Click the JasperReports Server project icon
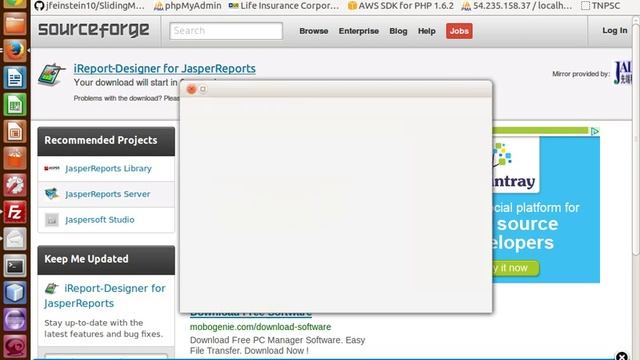This screenshot has width=640, height=360. pos(52,194)
